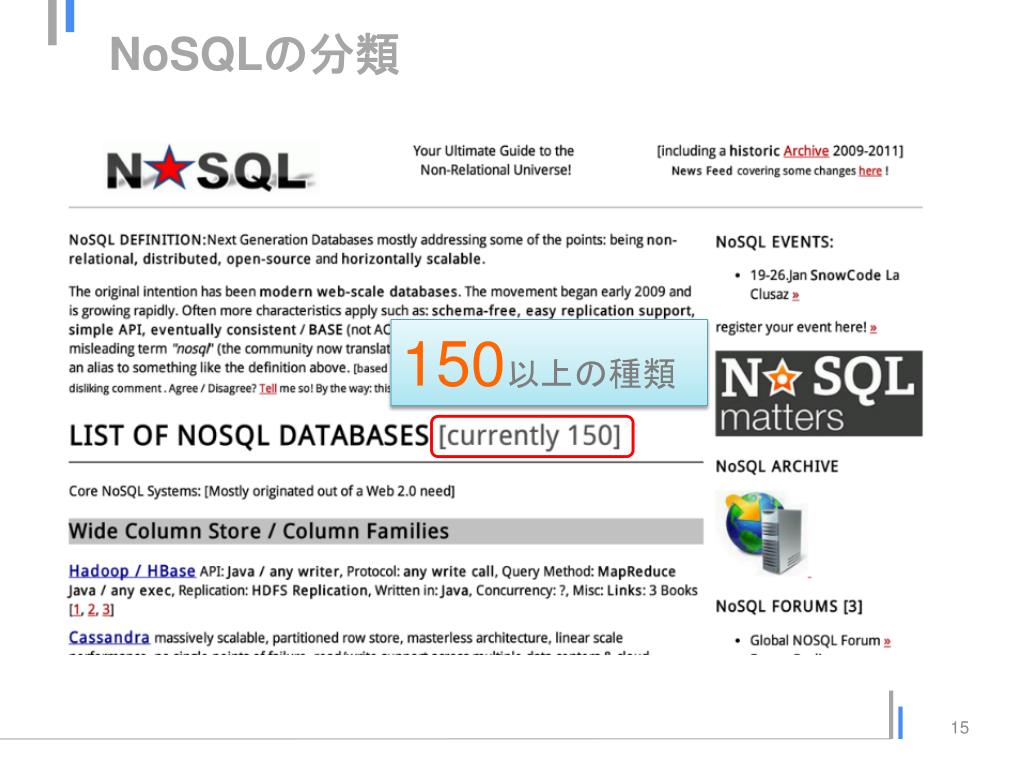
Task: Open Hadoop book reference link 3
Action: coord(106,610)
